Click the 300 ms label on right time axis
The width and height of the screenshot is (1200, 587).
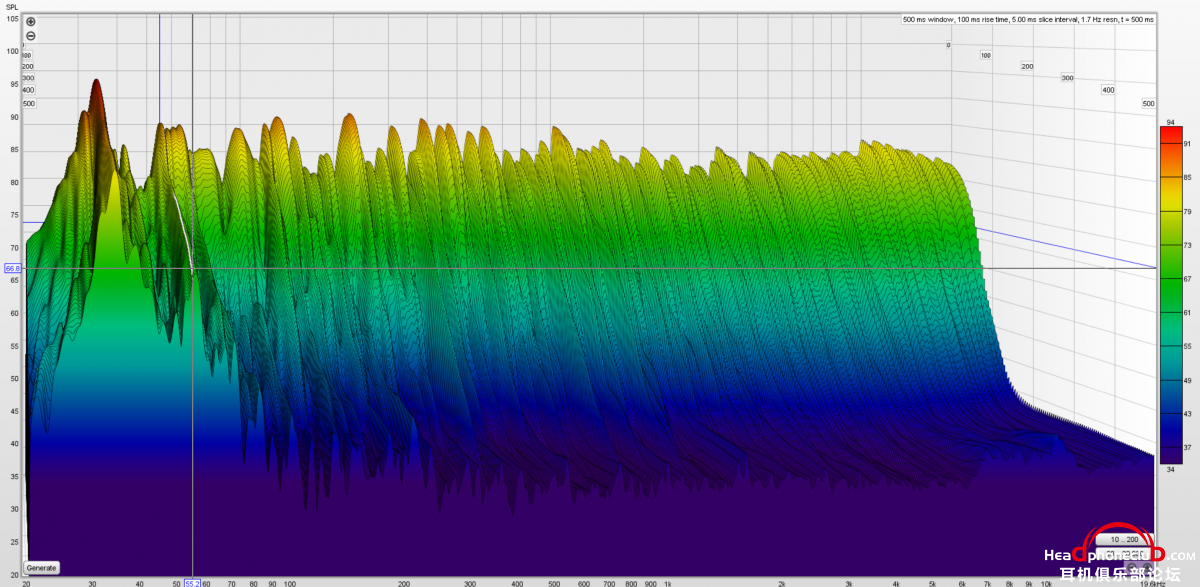(1067, 78)
